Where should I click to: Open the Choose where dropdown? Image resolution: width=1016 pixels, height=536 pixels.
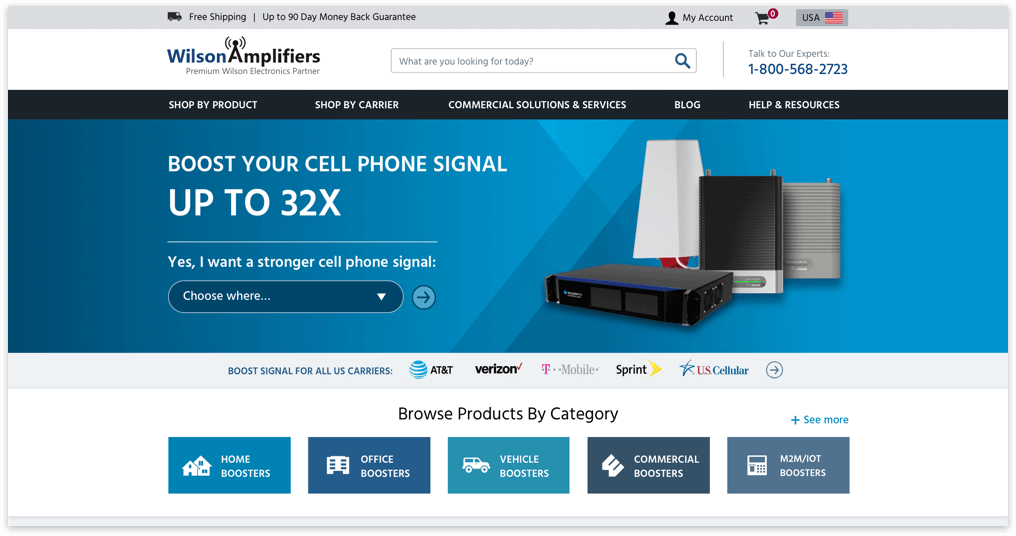(x=286, y=296)
